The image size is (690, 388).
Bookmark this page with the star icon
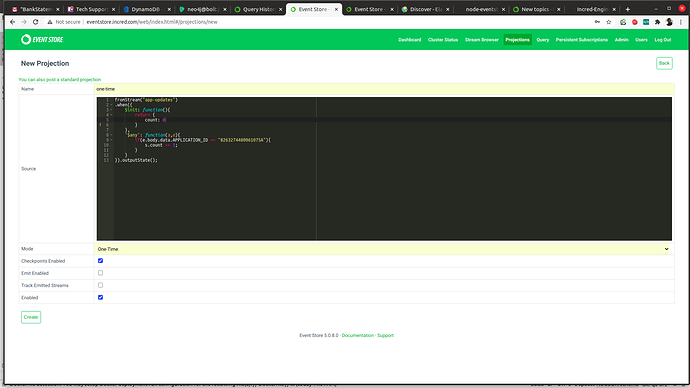[609, 22]
